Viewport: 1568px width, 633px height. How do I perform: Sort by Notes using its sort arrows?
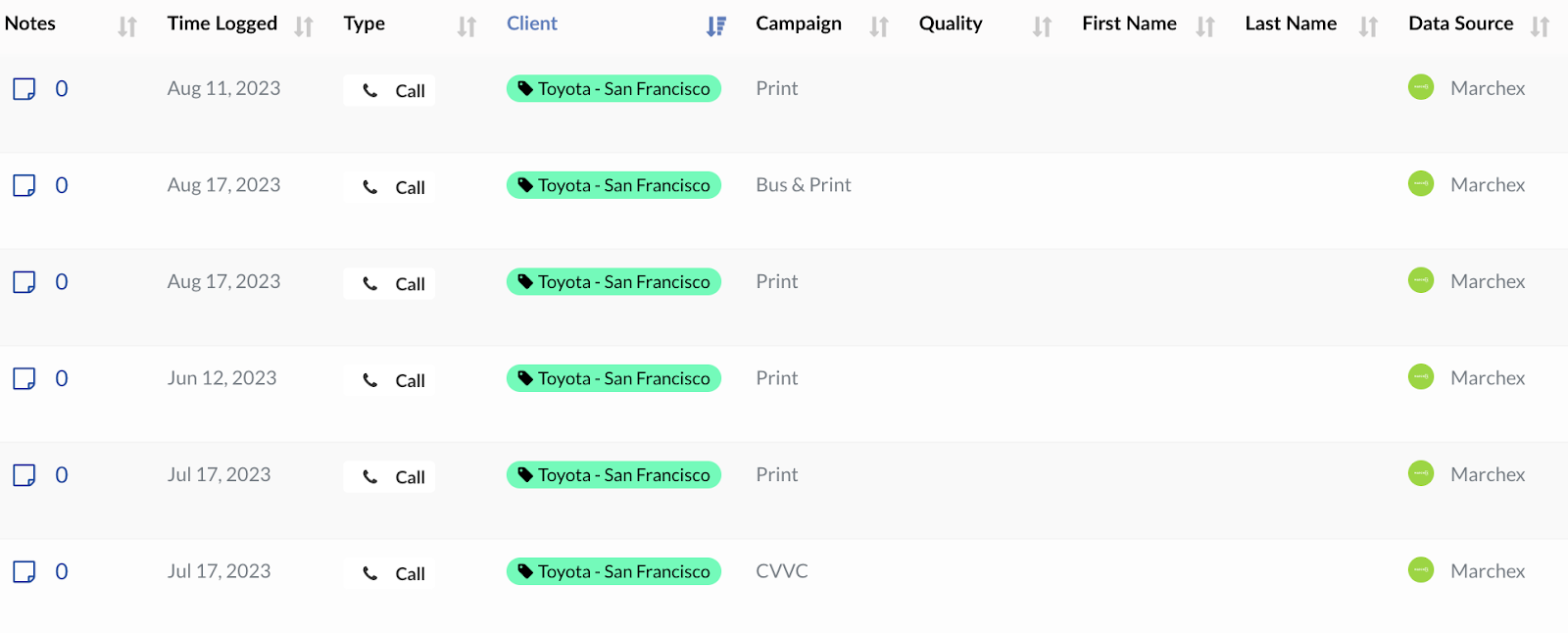pyautogui.click(x=127, y=26)
